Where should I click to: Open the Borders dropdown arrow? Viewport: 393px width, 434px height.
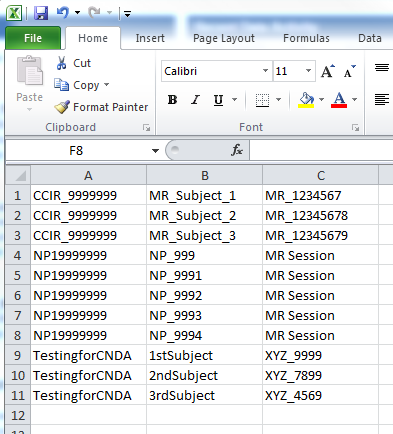pyautogui.click(x=278, y=100)
